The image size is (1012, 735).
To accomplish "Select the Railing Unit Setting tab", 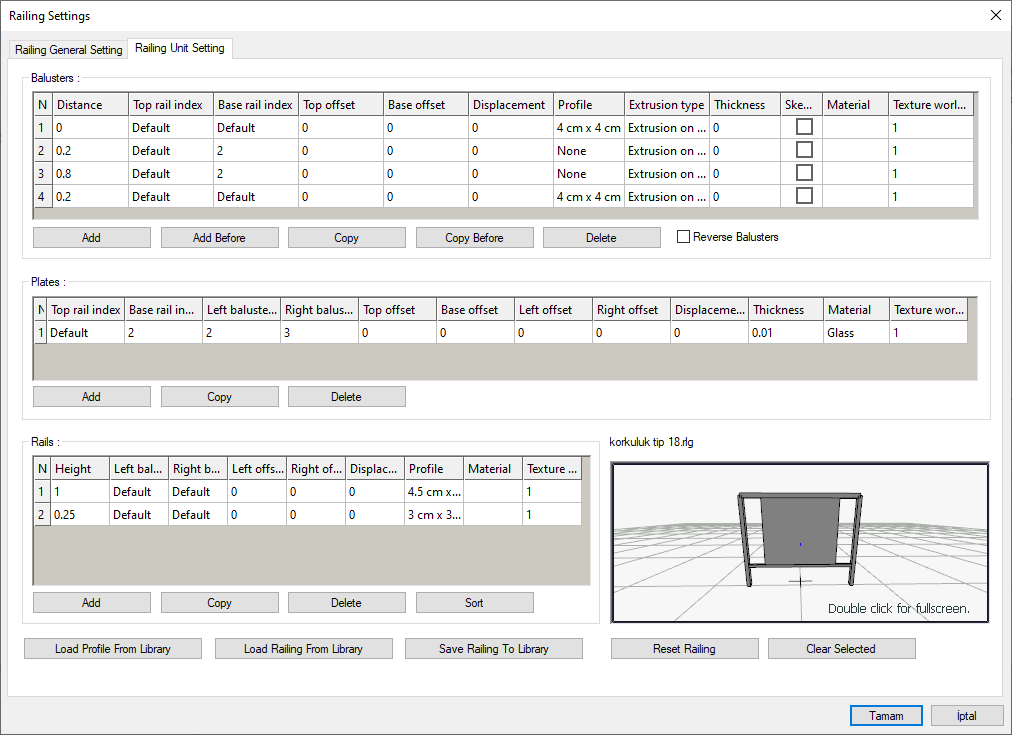I will [x=180, y=48].
